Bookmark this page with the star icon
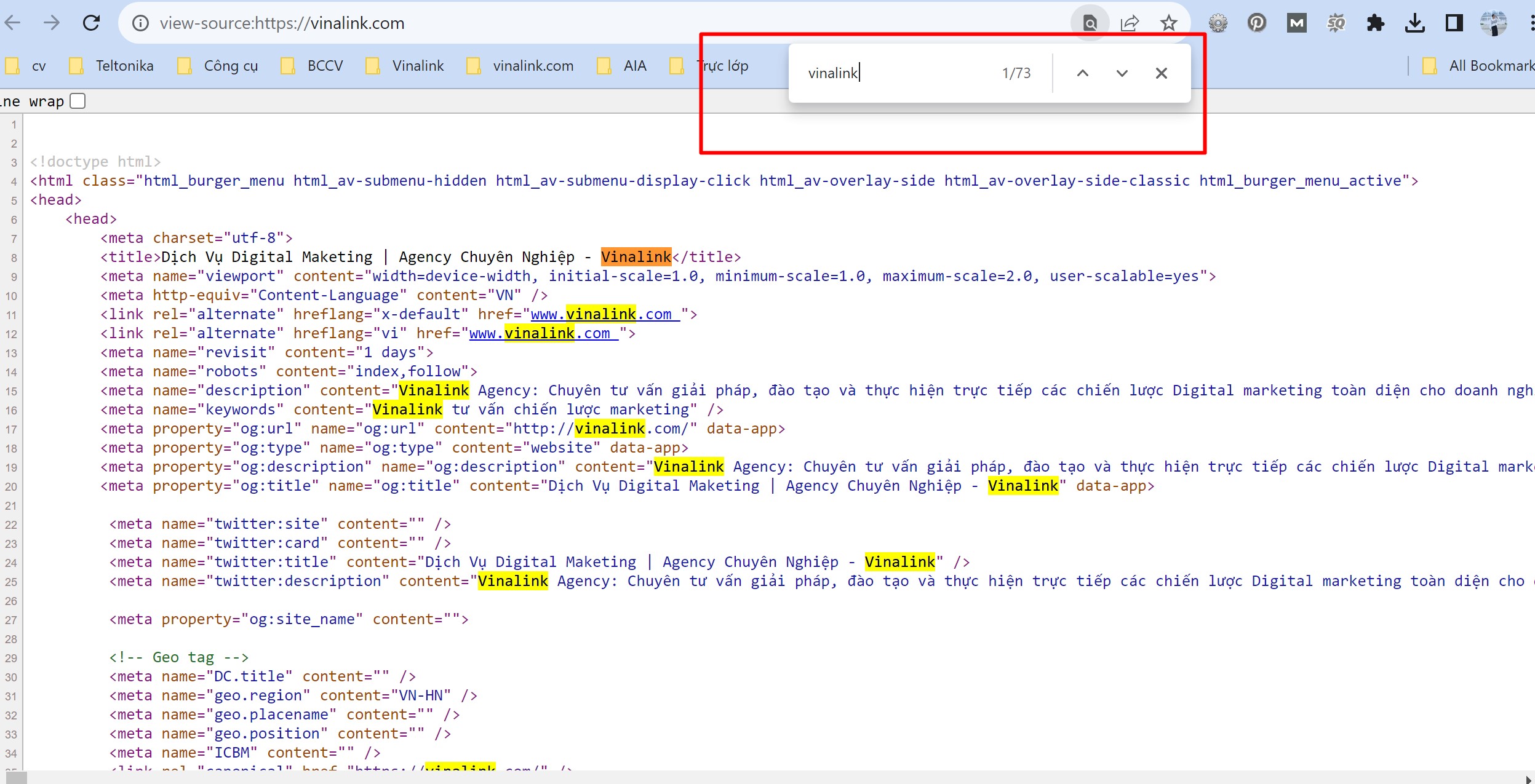Viewport: 1535px width, 784px height. point(1168,23)
